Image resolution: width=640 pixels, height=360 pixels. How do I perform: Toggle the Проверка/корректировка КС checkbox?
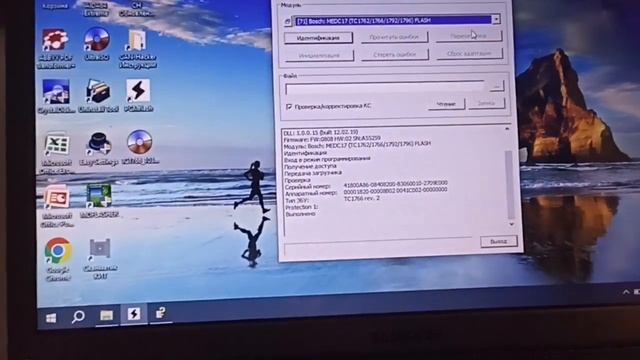pos(289,107)
